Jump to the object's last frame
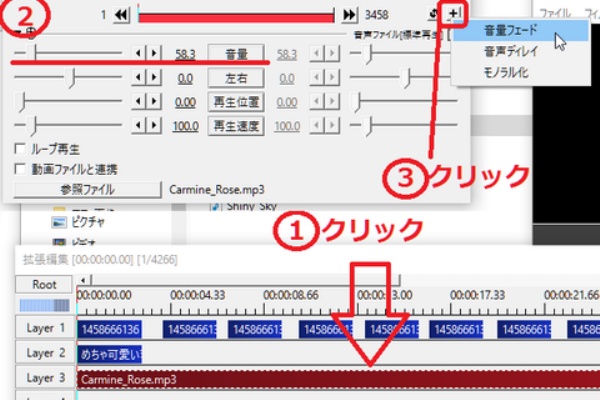The image size is (600, 400). click(x=349, y=15)
